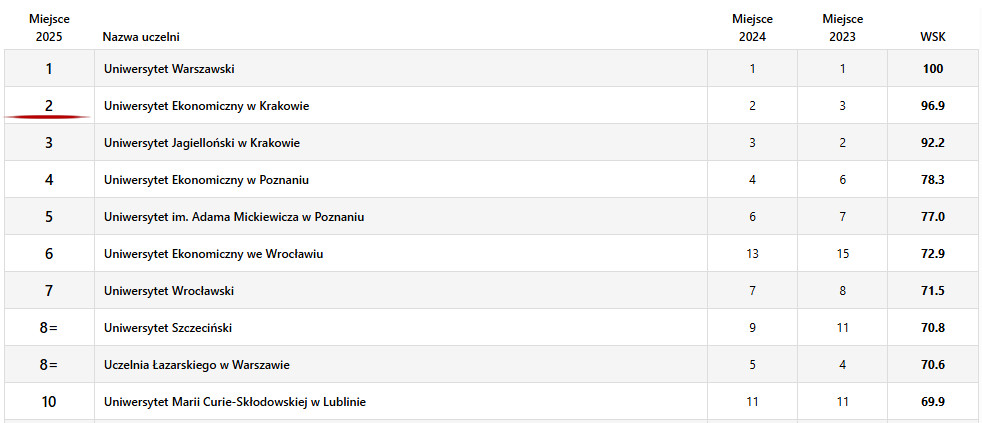Open Uniwersytet Ekonomiczny w Krakowie entry
This screenshot has width=982, height=423.
(206, 106)
